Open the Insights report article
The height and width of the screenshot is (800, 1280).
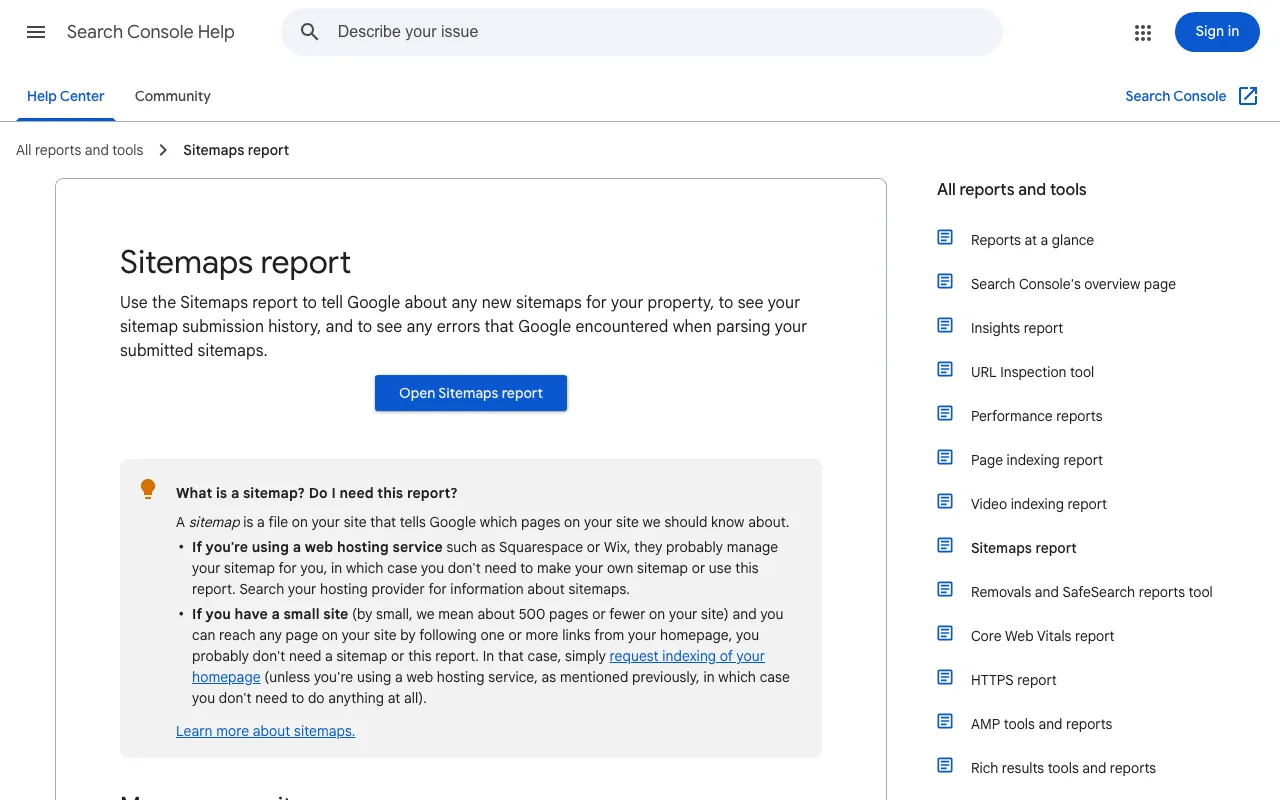point(1016,328)
